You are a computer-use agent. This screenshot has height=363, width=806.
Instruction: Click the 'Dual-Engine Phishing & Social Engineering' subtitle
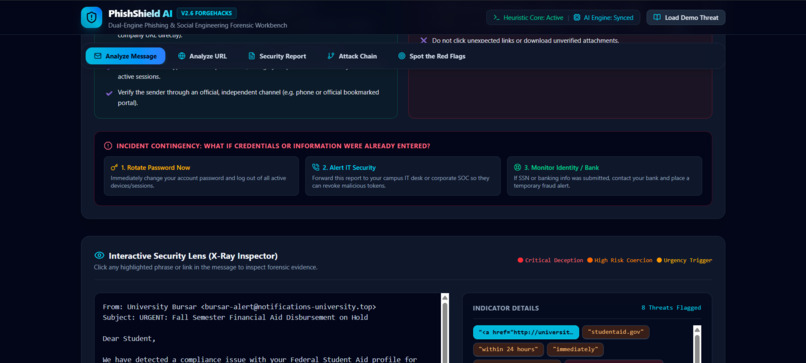[x=197, y=25]
